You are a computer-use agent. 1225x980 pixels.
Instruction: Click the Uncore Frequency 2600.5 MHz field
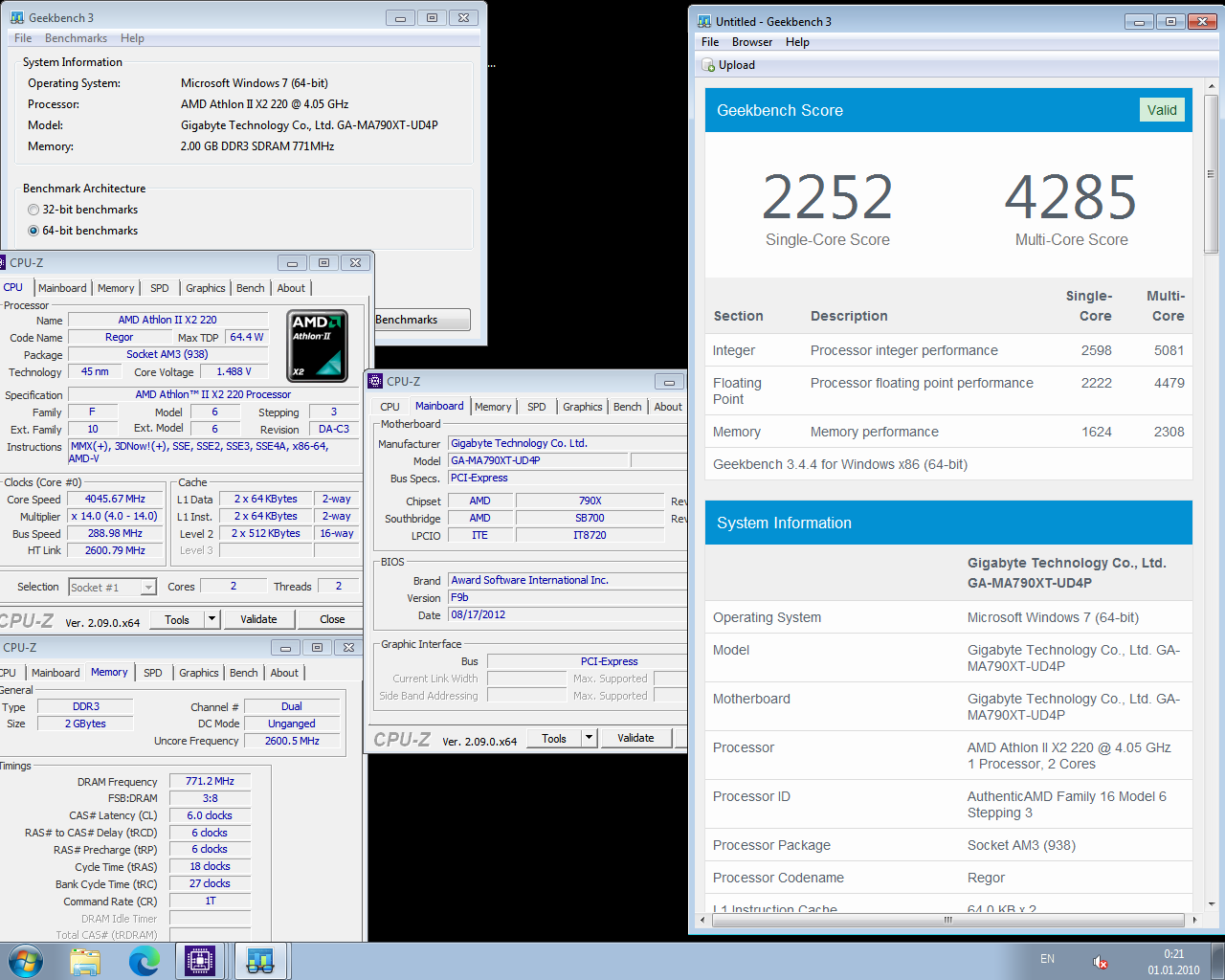coord(292,741)
